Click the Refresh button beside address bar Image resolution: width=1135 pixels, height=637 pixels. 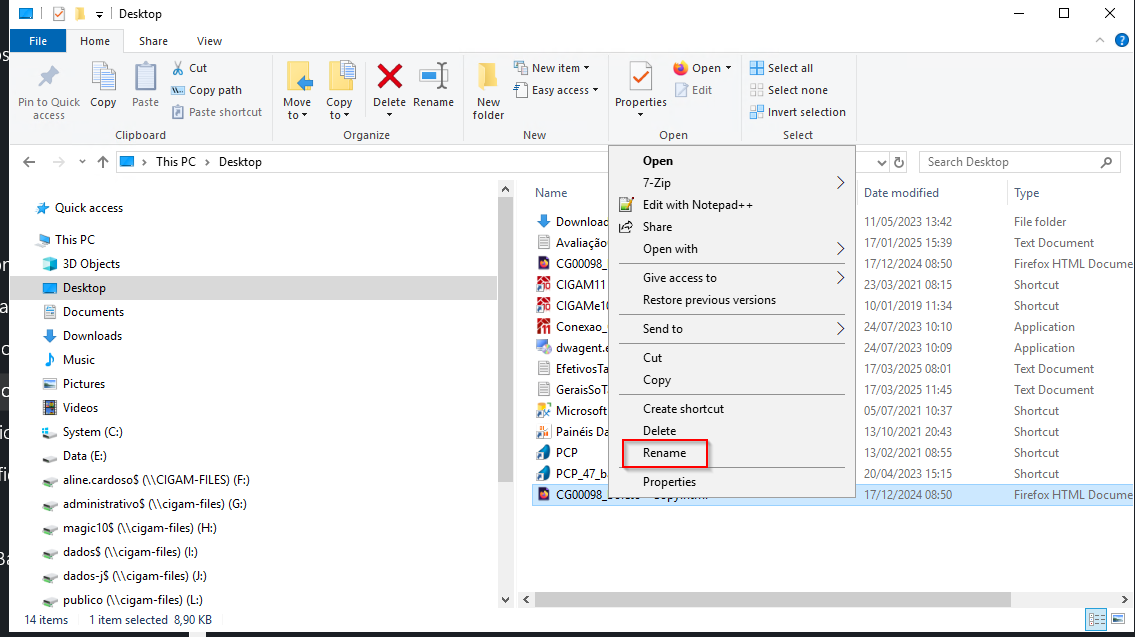[899, 162]
